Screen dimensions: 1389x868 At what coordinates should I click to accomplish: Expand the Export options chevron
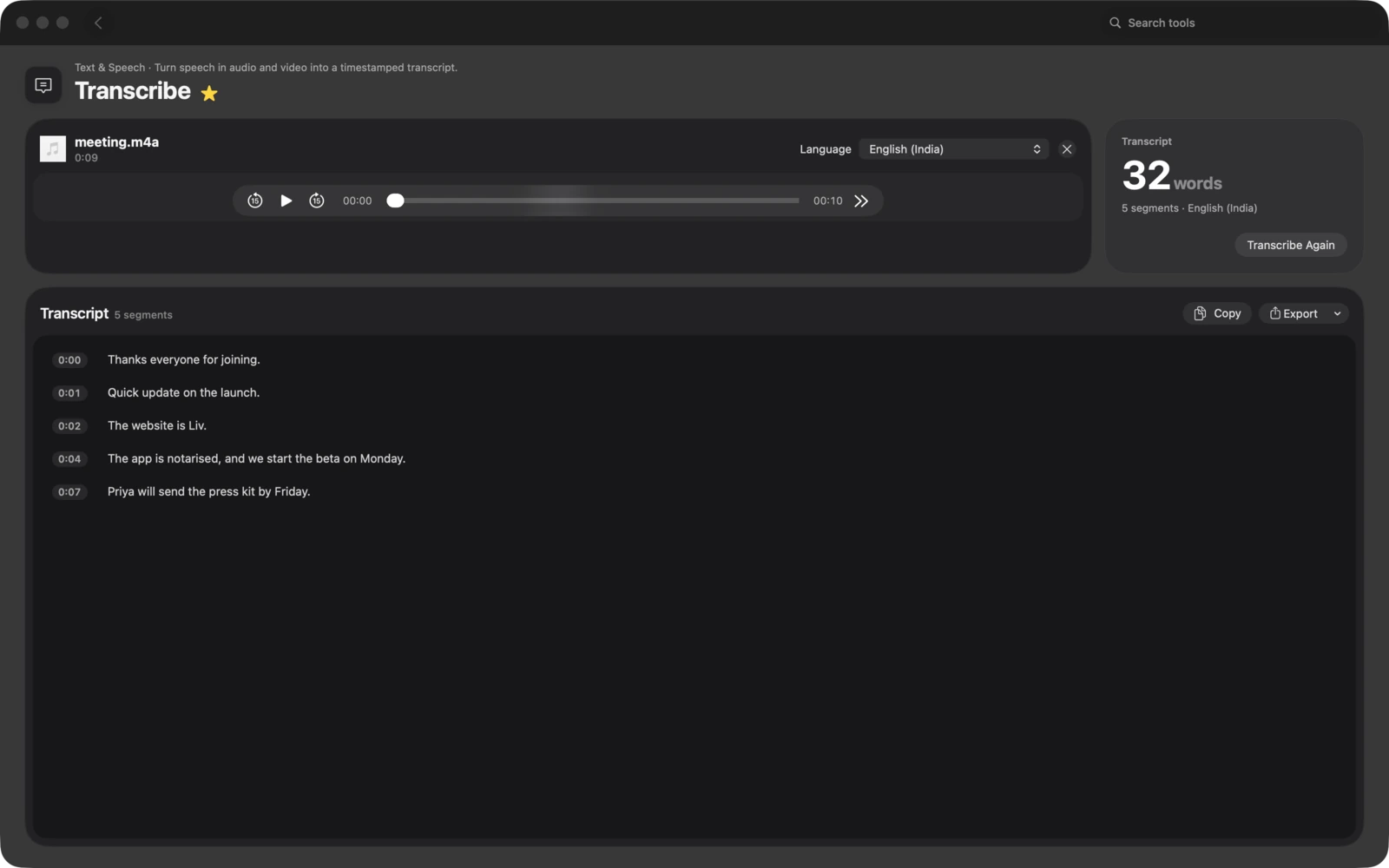(1337, 313)
